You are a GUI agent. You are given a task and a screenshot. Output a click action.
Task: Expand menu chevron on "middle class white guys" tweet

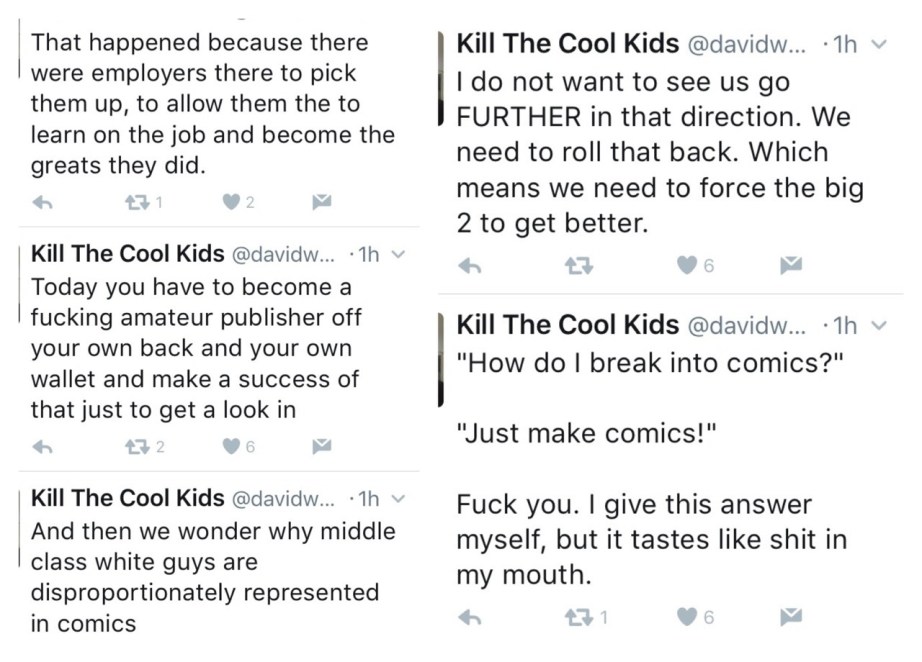pyautogui.click(x=399, y=498)
